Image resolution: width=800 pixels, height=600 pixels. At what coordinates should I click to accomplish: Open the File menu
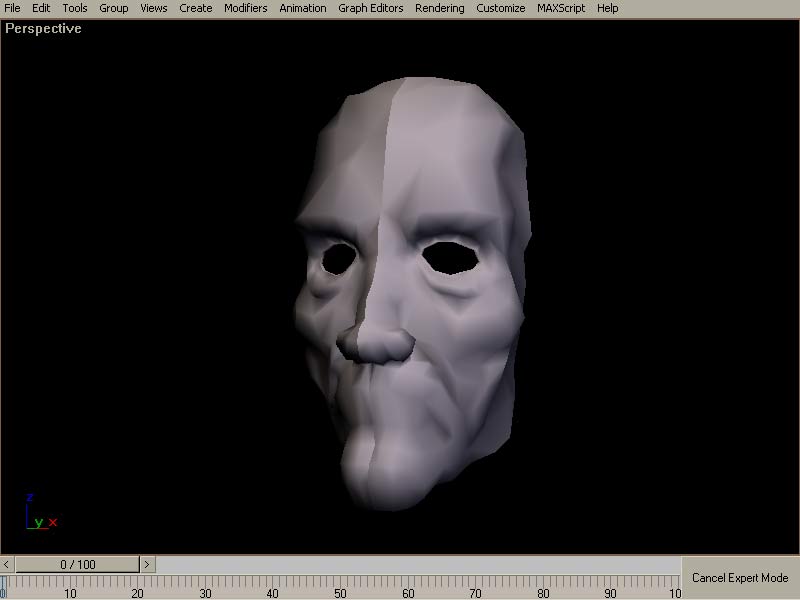point(12,8)
